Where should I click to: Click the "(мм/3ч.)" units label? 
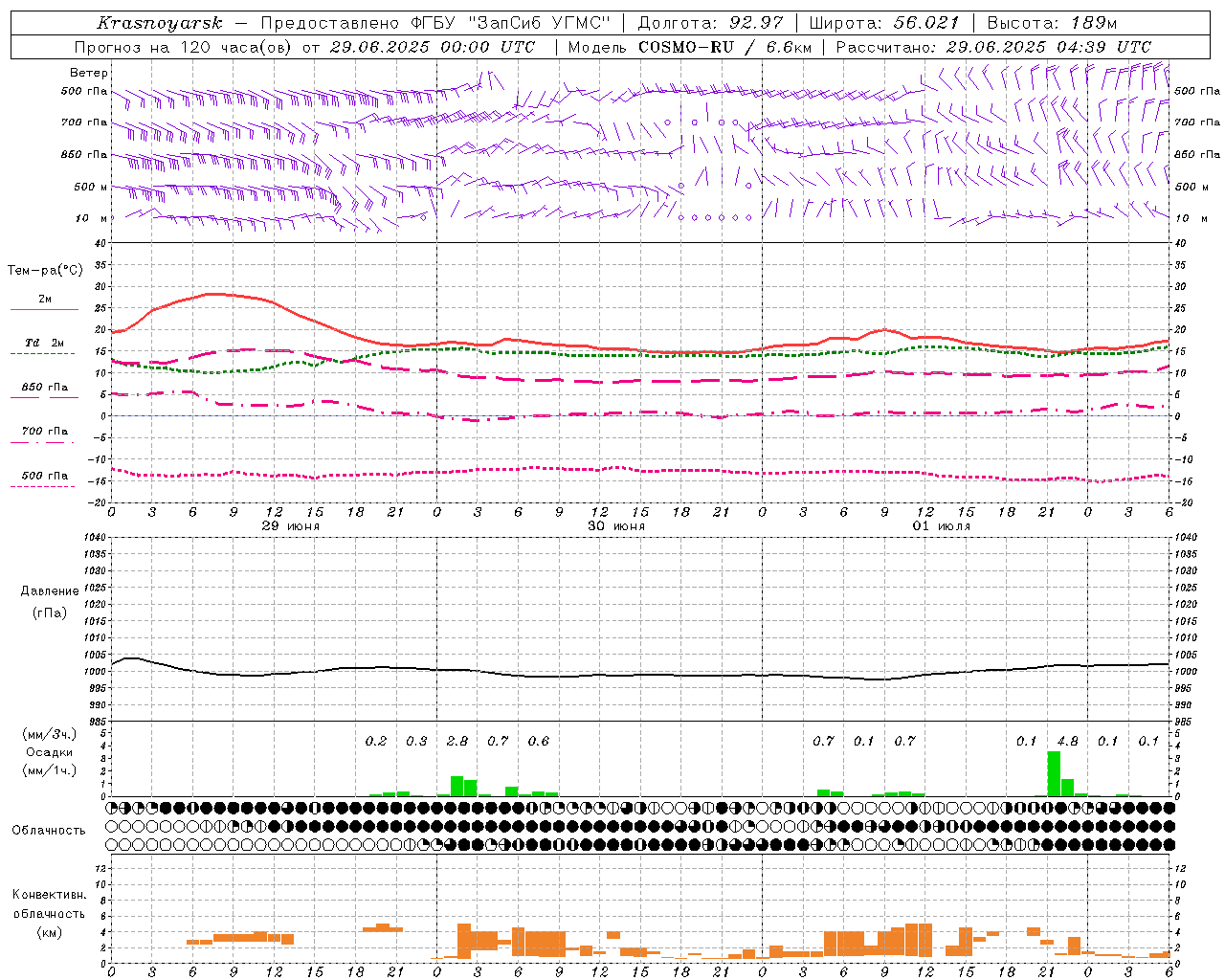click(50, 734)
